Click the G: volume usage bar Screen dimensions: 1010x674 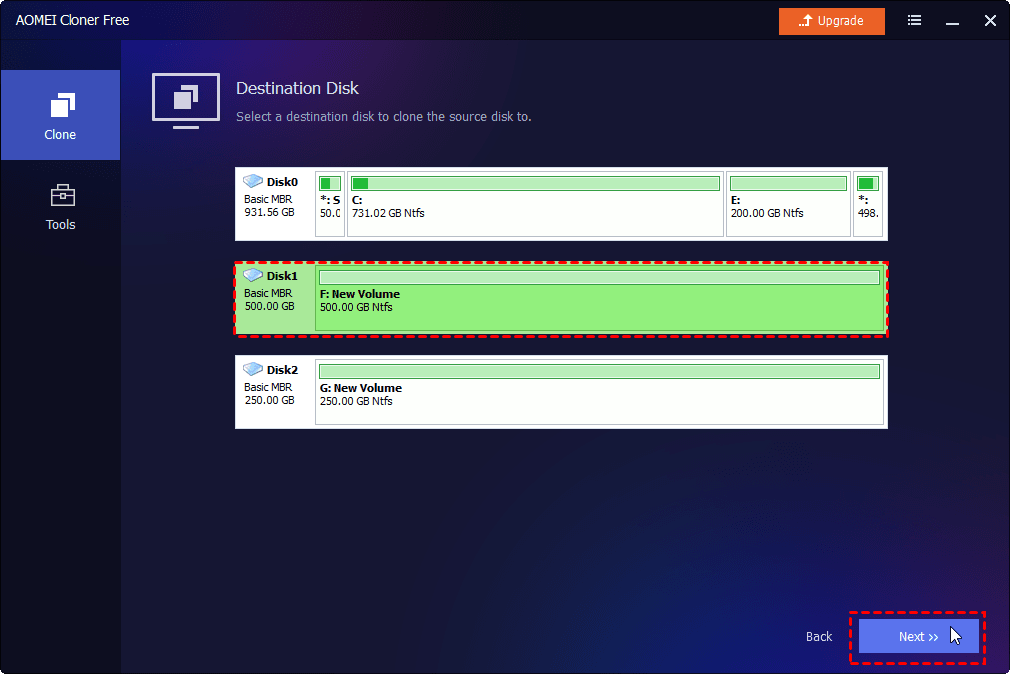[599, 371]
